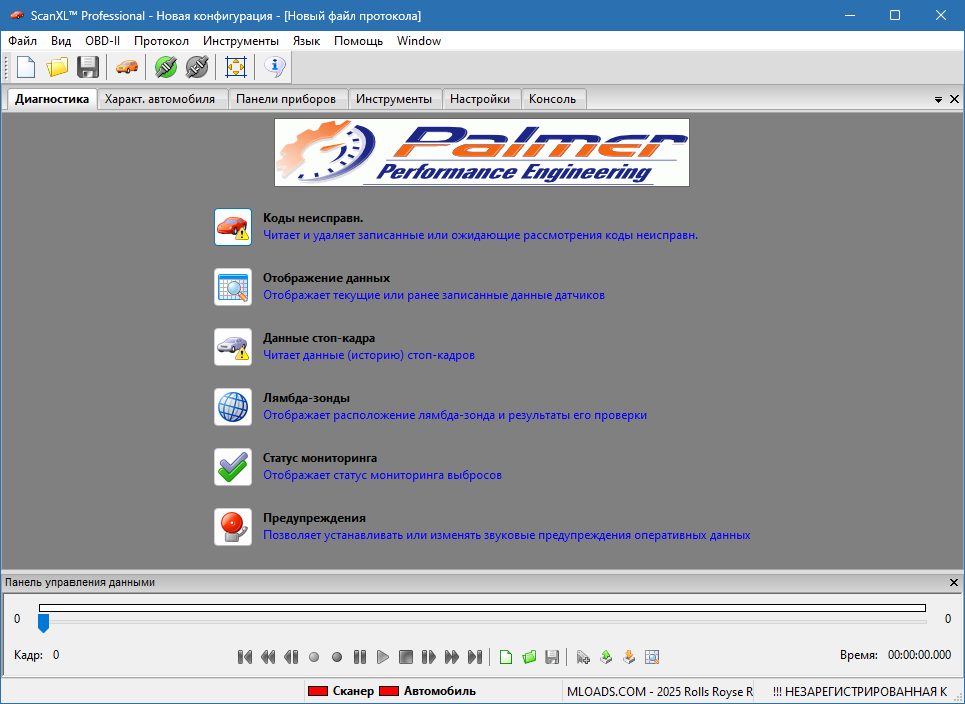The image size is (965, 704).
Task: Open Статус мониторинга green checkmark icon
Action: 231,466
